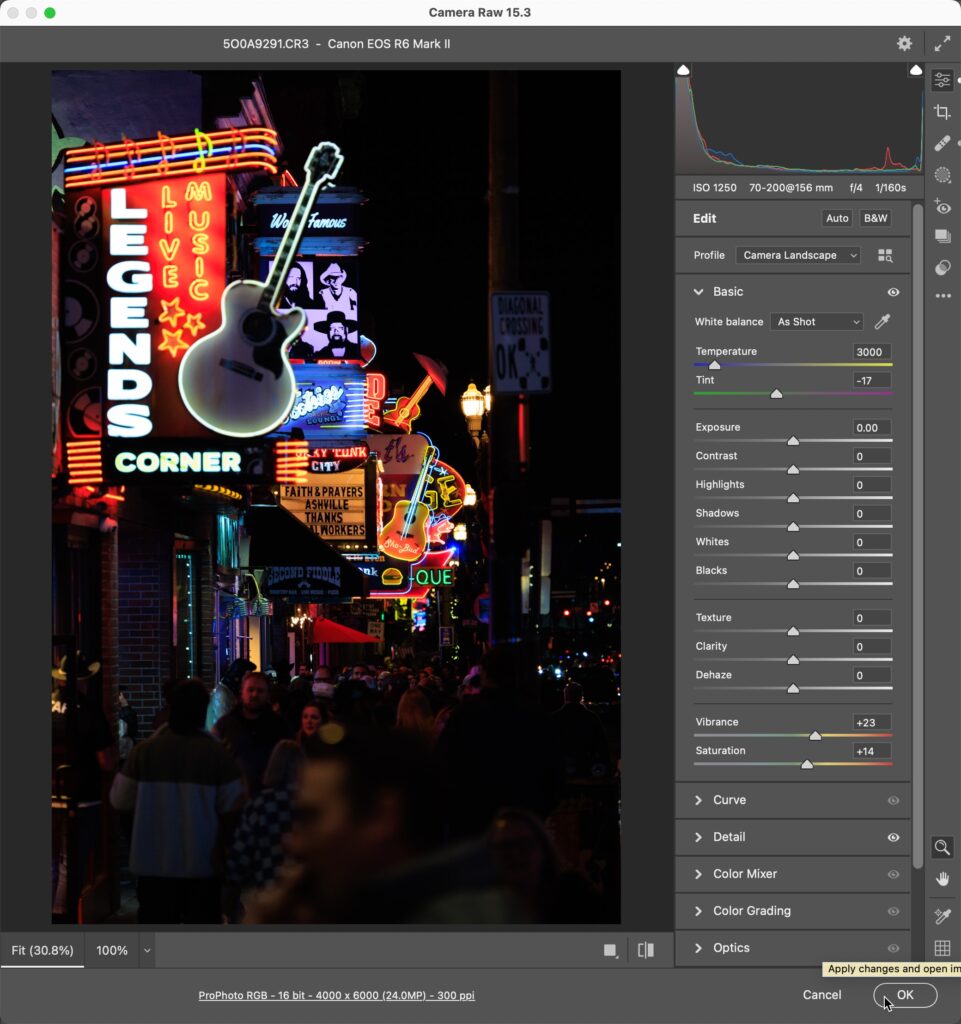
Task: Click the histogram graph
Action: coord(799,119)
